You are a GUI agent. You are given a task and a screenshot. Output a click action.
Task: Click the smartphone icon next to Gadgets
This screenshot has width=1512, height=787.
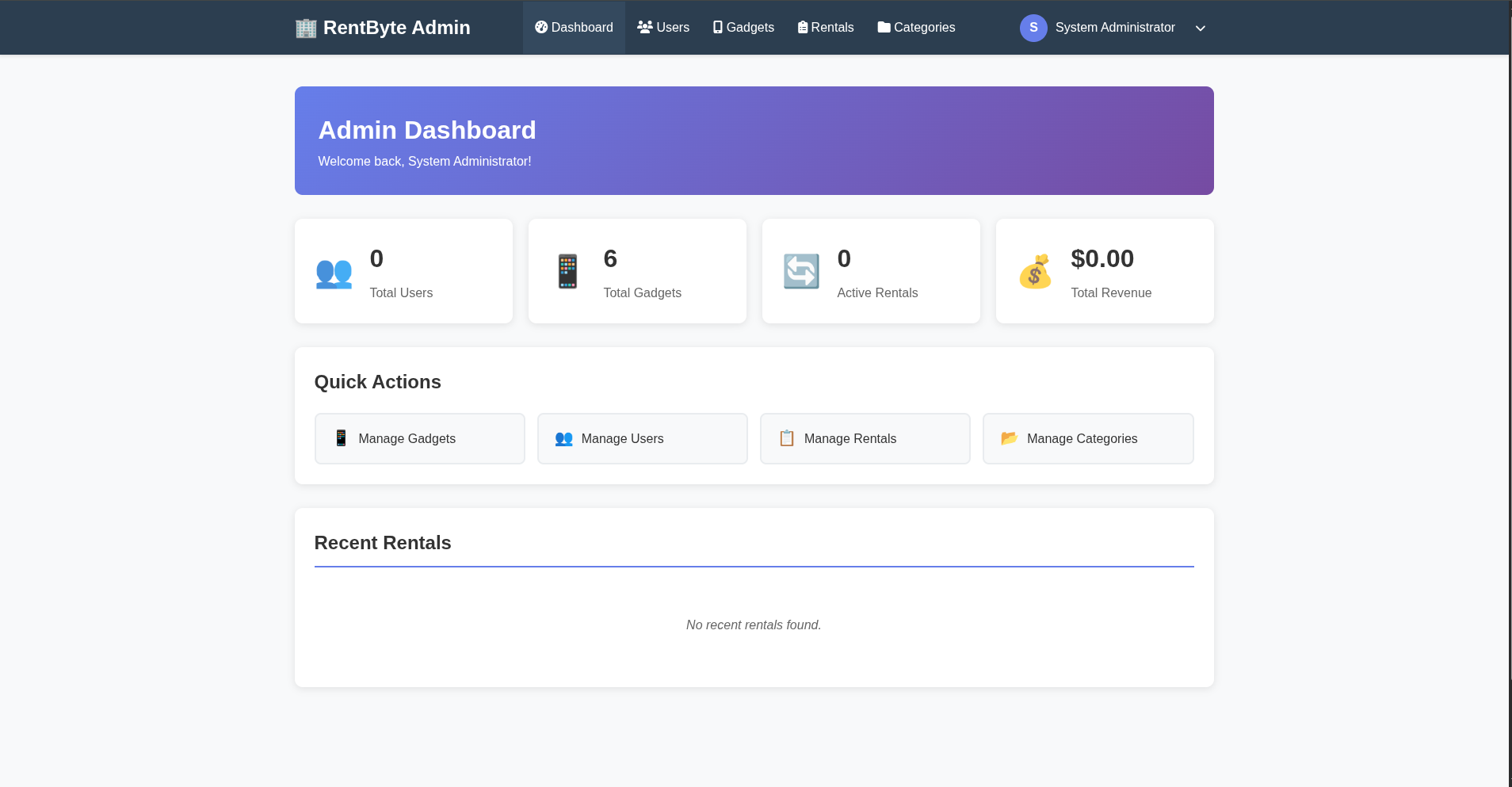point(716,27)
